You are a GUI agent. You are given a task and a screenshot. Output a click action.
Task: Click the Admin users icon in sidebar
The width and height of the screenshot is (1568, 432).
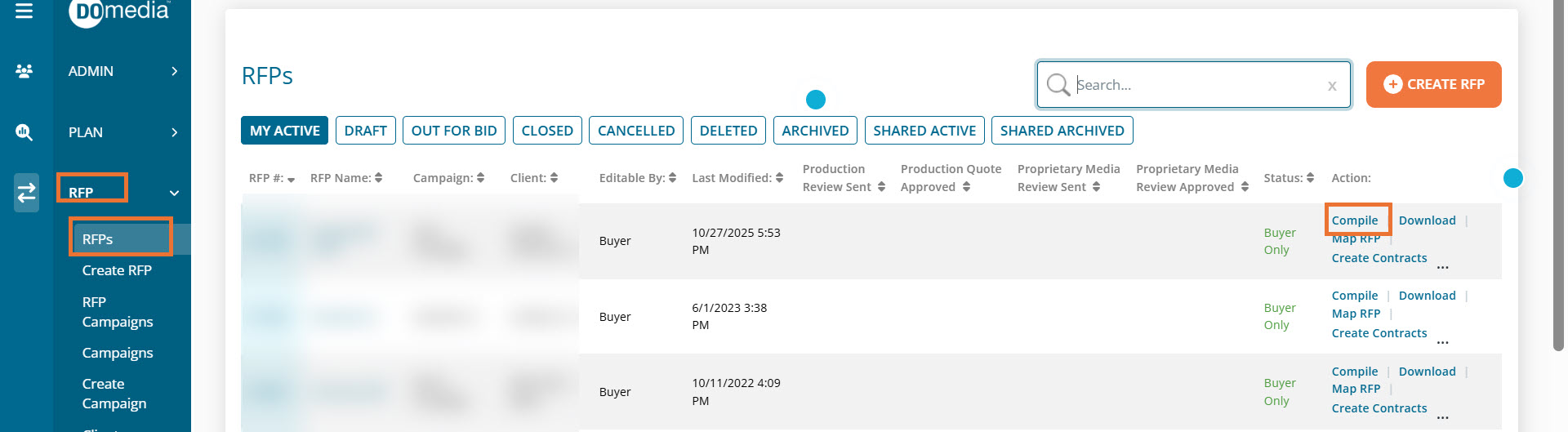[24, 71]
